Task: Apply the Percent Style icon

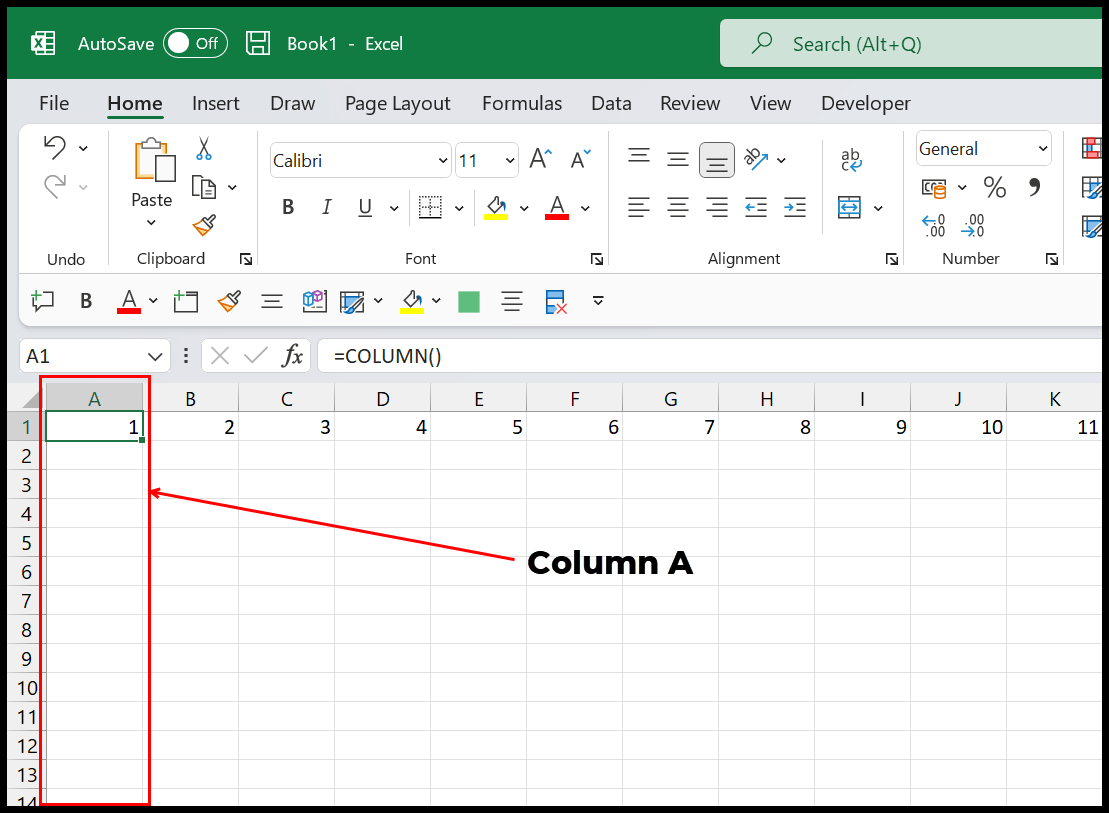Action: pos(995,187)
